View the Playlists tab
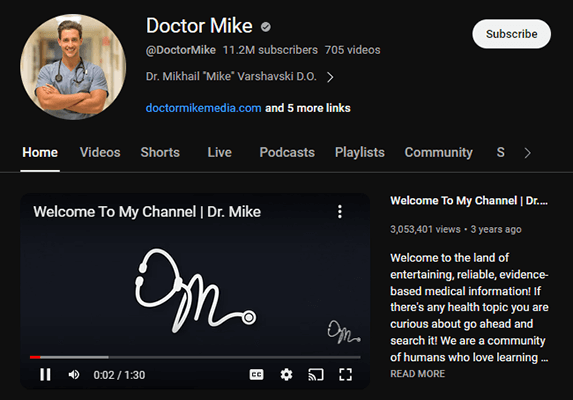 tap(360, 152)
